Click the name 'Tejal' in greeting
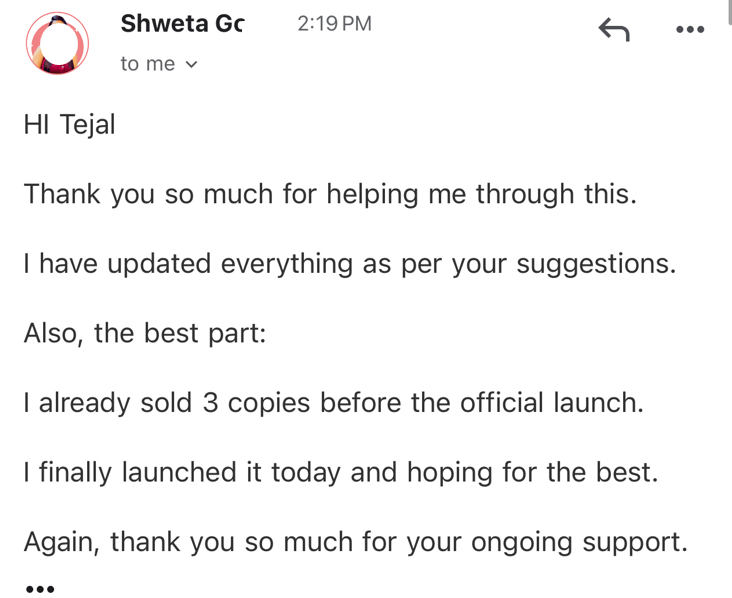The image size is (732, 598). click(x=88, y=125)
